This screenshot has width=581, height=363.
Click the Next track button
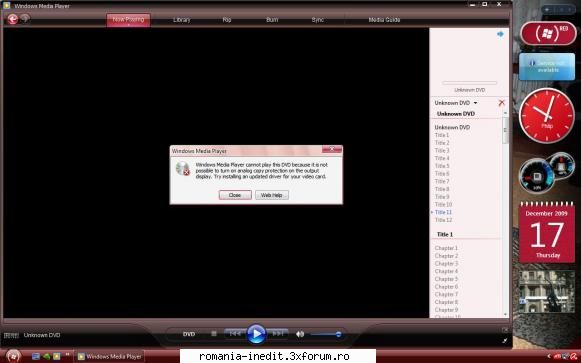click(x=278, y=334)
